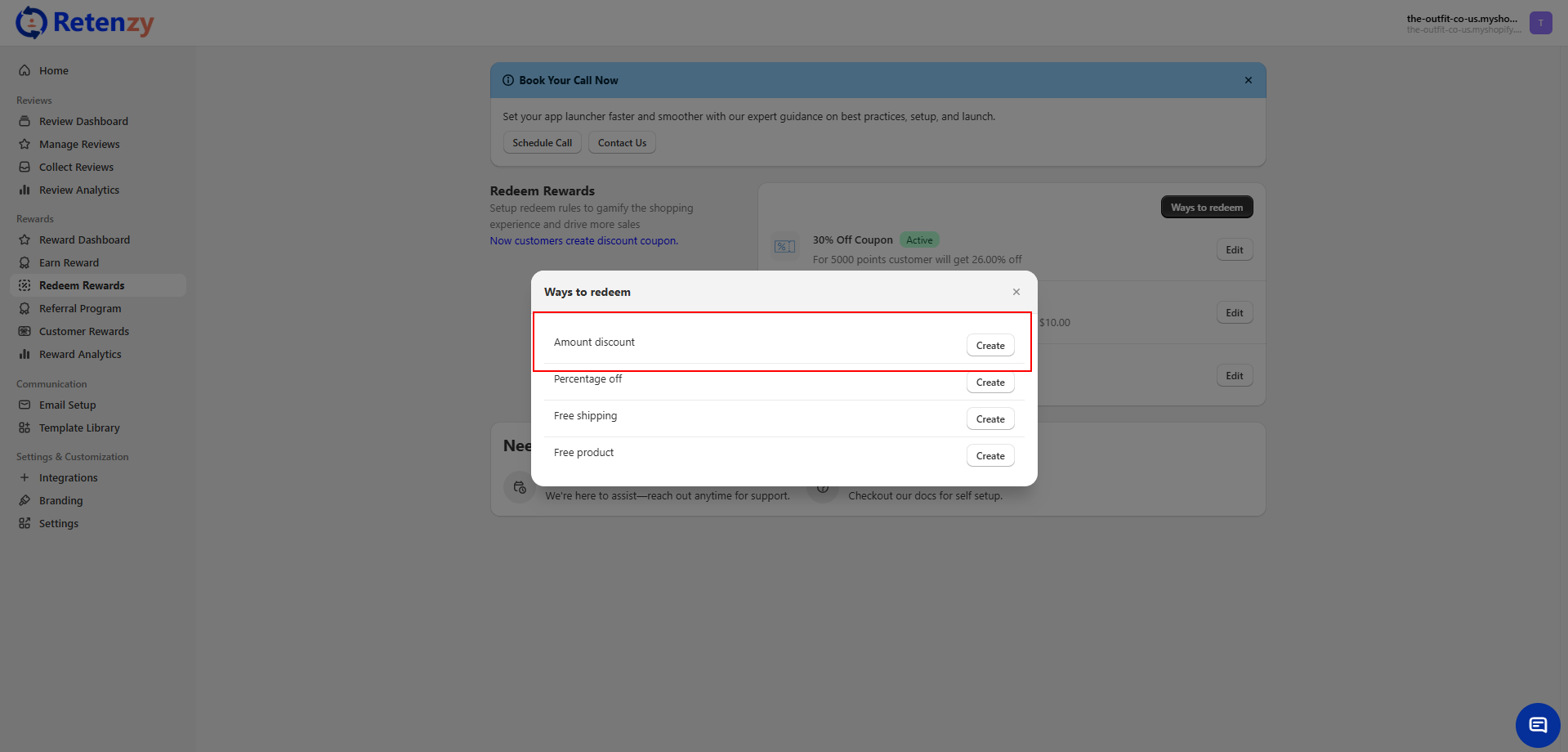Screen dimensions: 1568x752
Task: Click the Manage Reviews star icon
Action: click(25, 144)
